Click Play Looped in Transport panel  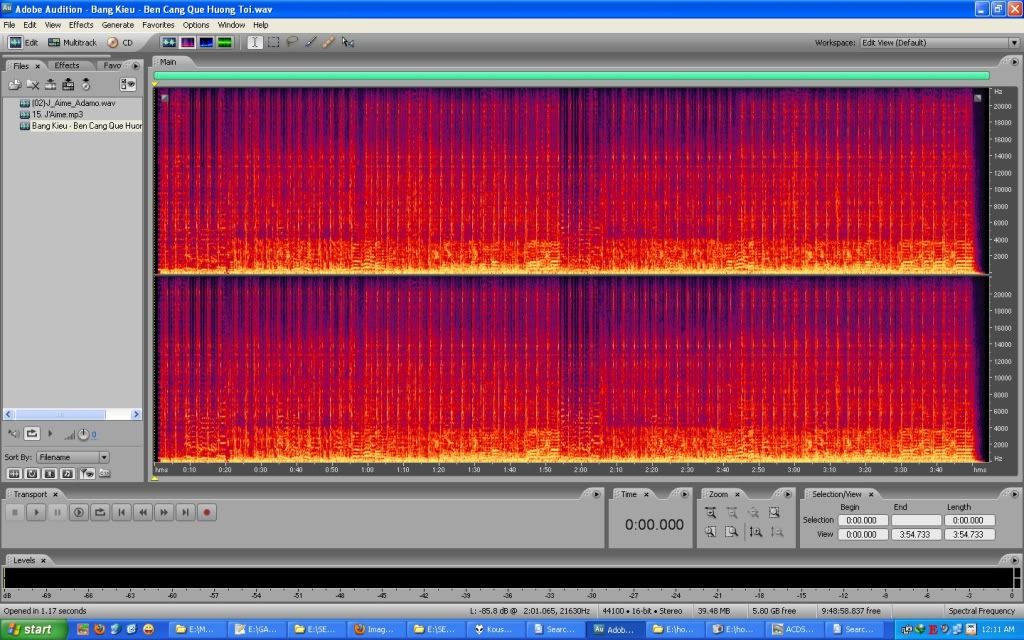click(100, 513)
